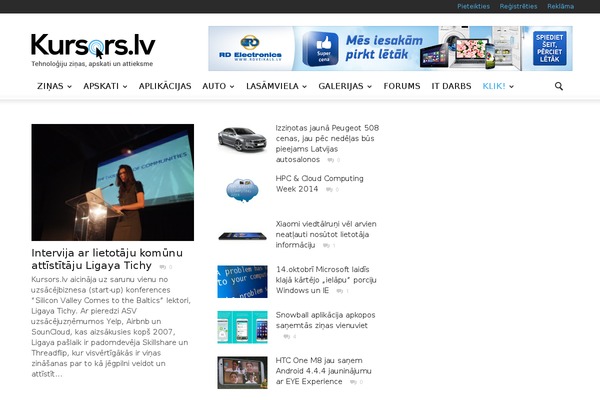Open Peugeot 508 cenas article headline
The image size is (600, 400).
[327, 144]
